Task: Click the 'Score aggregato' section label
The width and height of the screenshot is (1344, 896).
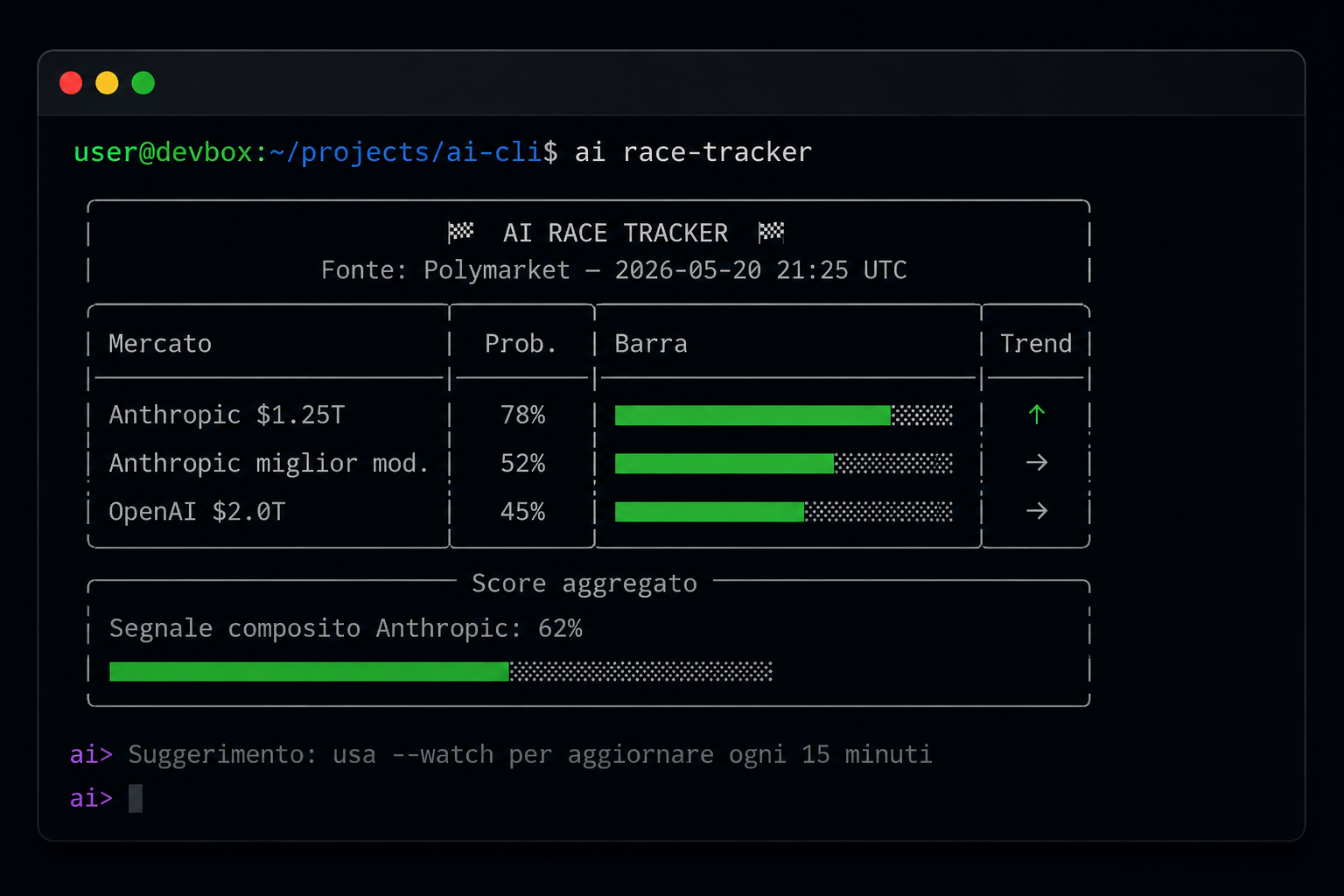Action: tap(584, 584)
